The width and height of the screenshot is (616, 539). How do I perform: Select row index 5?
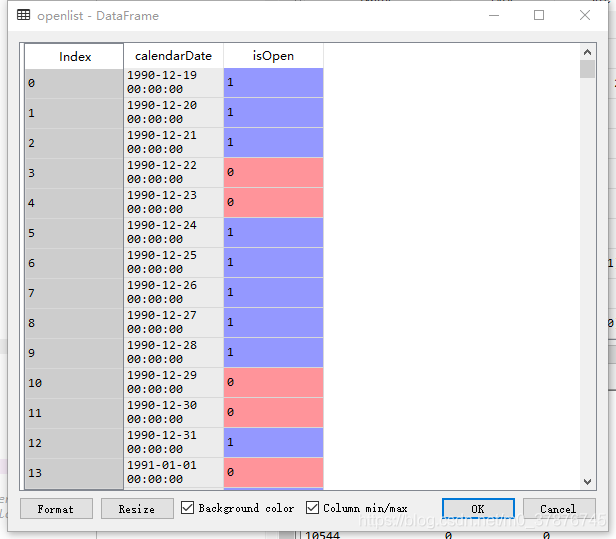(x=74, y=233)
